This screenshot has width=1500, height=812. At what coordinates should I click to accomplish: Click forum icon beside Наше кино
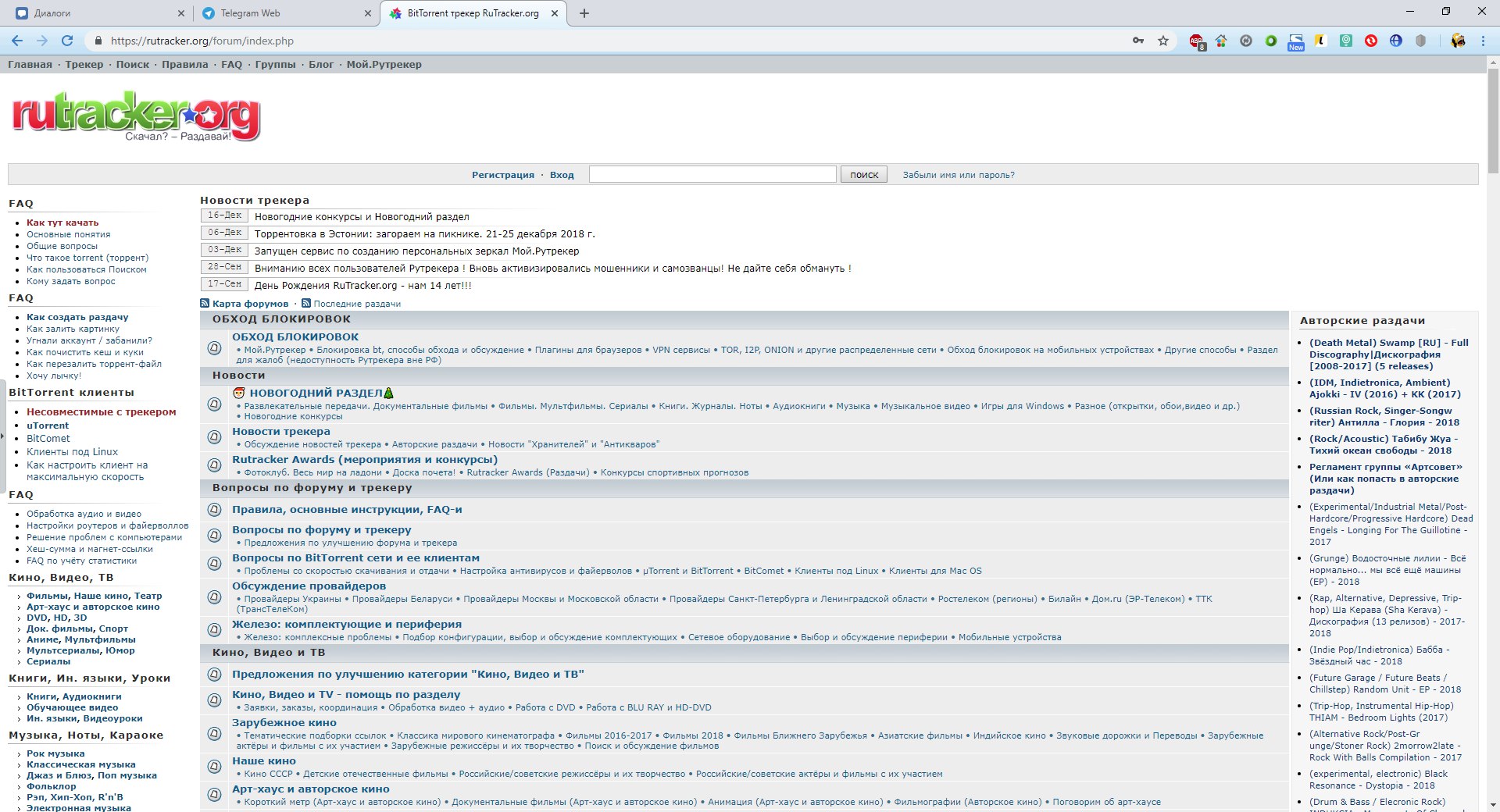[x=214, y=767]
